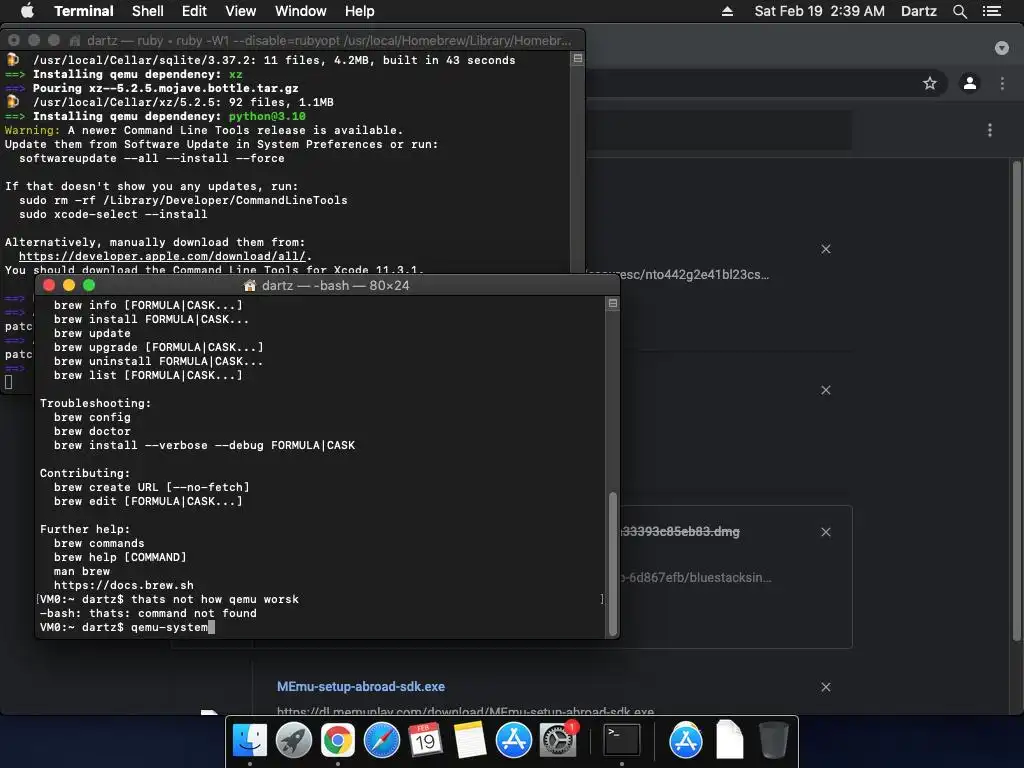The image size is (1024, 768).
Task: Open downloads page three-dot more actions
Action: tap(989, 130)
